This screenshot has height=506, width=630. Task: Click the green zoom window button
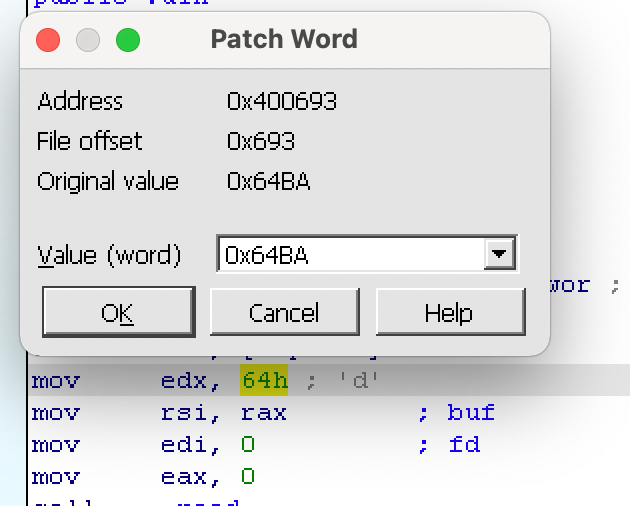click(128, 40)
